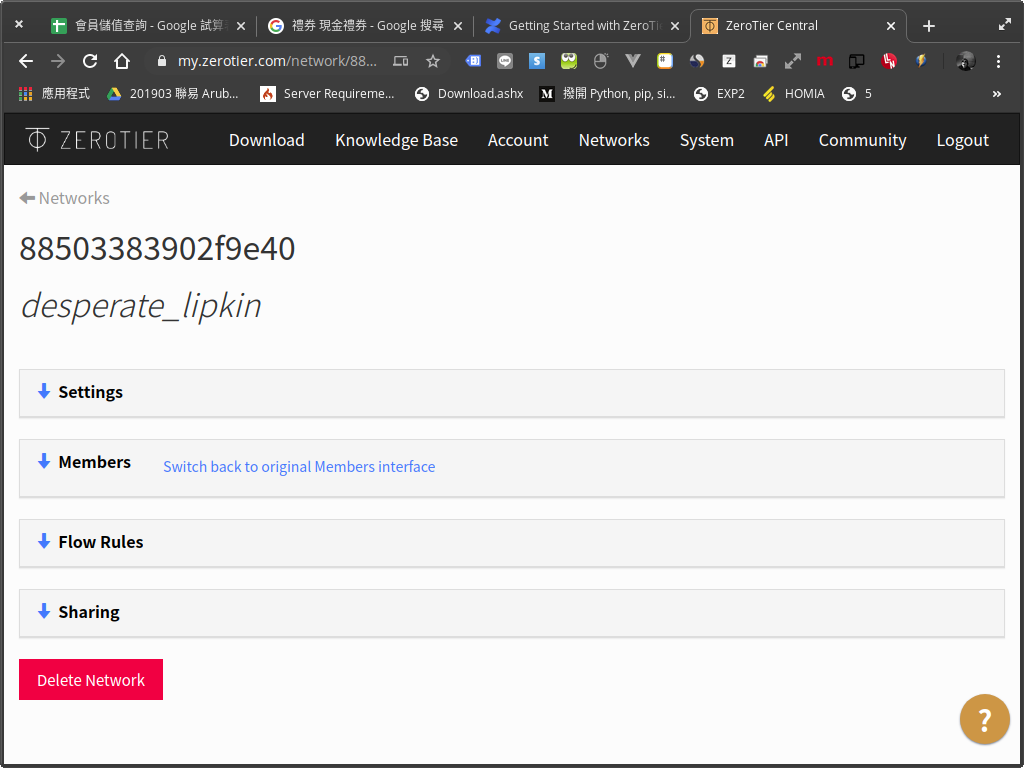
Task: Visit the Community page
Action: [x=862, y=140]
